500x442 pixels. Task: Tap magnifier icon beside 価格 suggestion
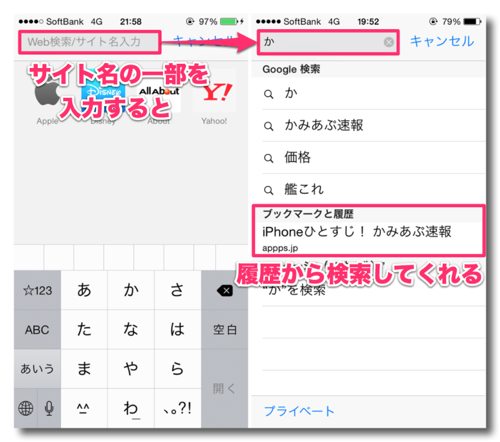click(x=269, y=158)
